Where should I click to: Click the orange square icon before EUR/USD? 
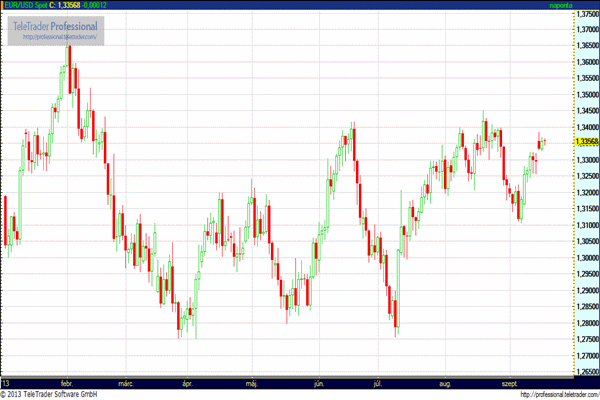(3, 5)
